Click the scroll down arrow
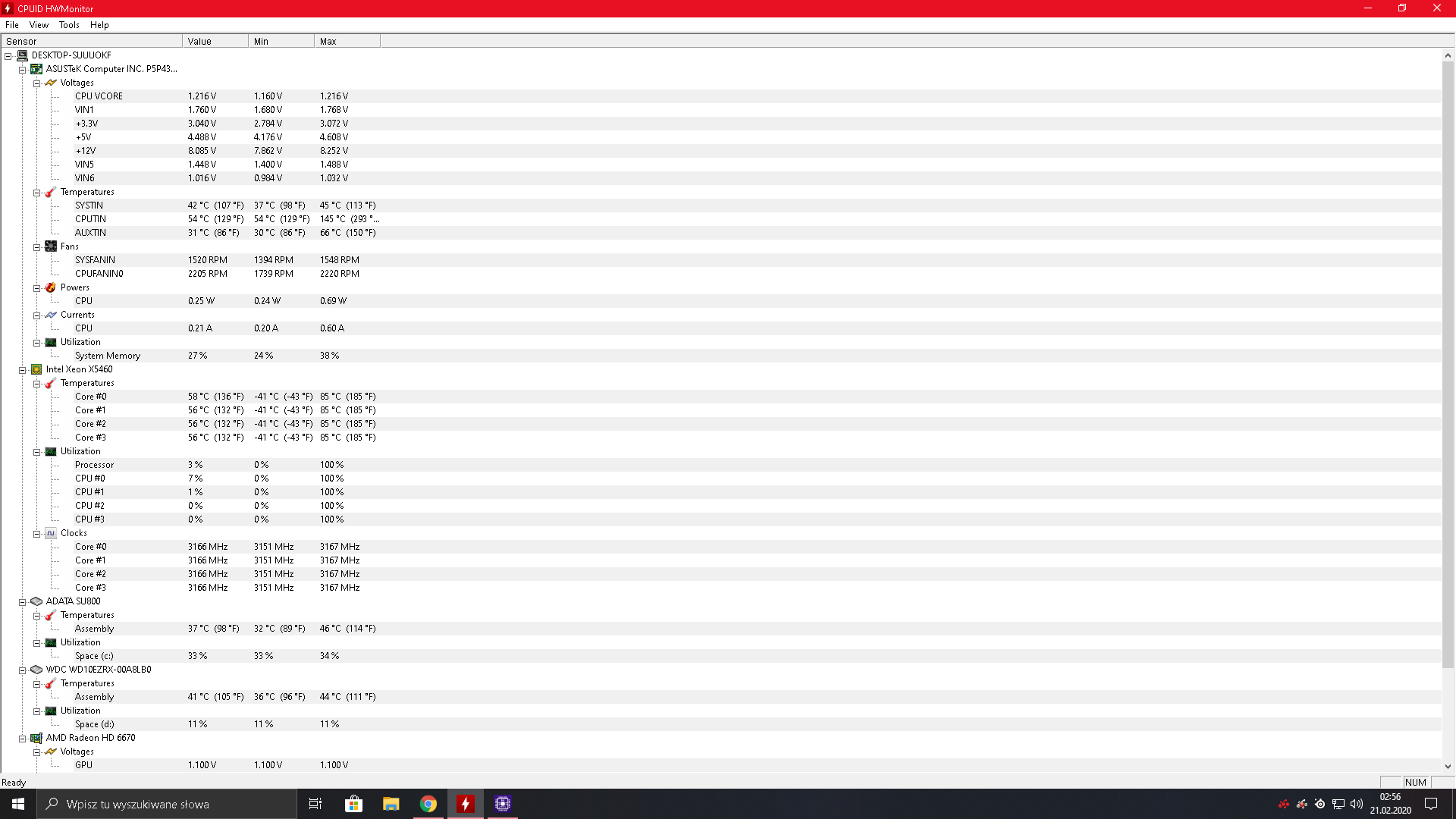 (1448, 766)
